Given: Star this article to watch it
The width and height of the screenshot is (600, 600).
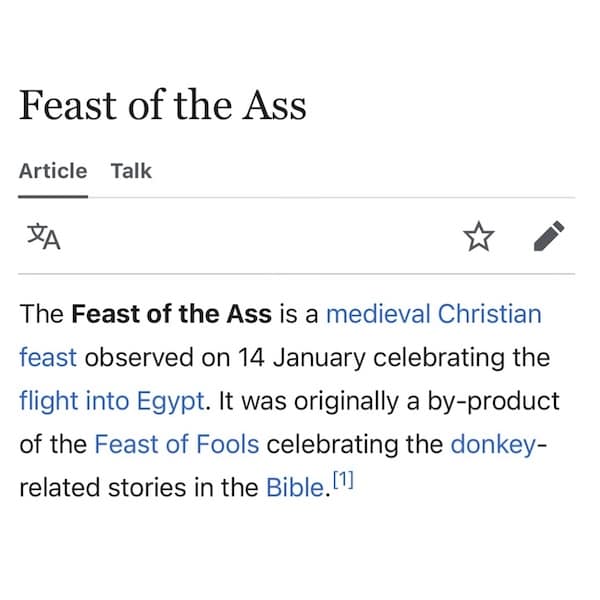Looking at the screenshot, I should pyautogui.click(x=479, y=237).
